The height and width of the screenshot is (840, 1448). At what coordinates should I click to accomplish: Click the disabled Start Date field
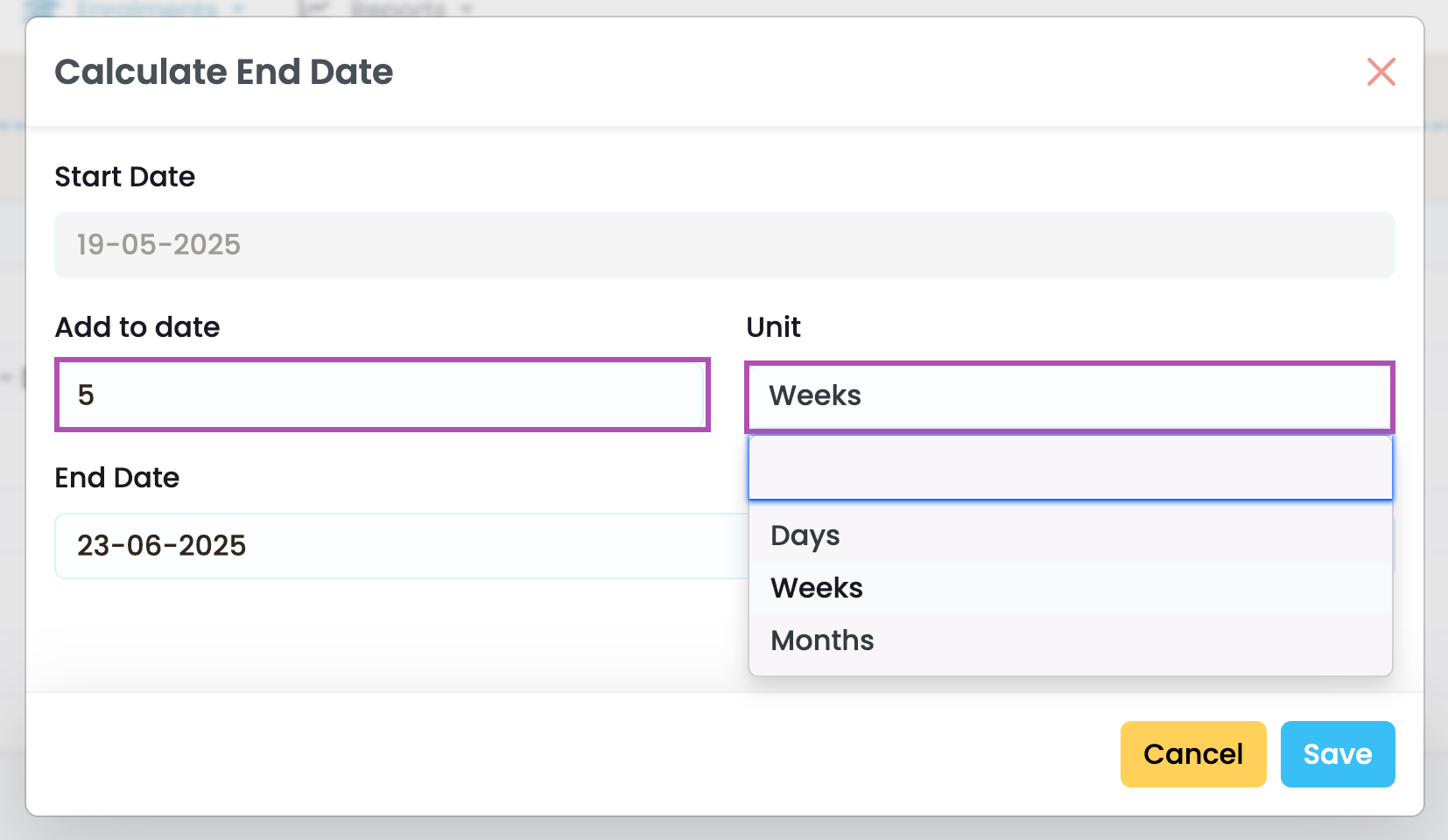click(724, 245)
